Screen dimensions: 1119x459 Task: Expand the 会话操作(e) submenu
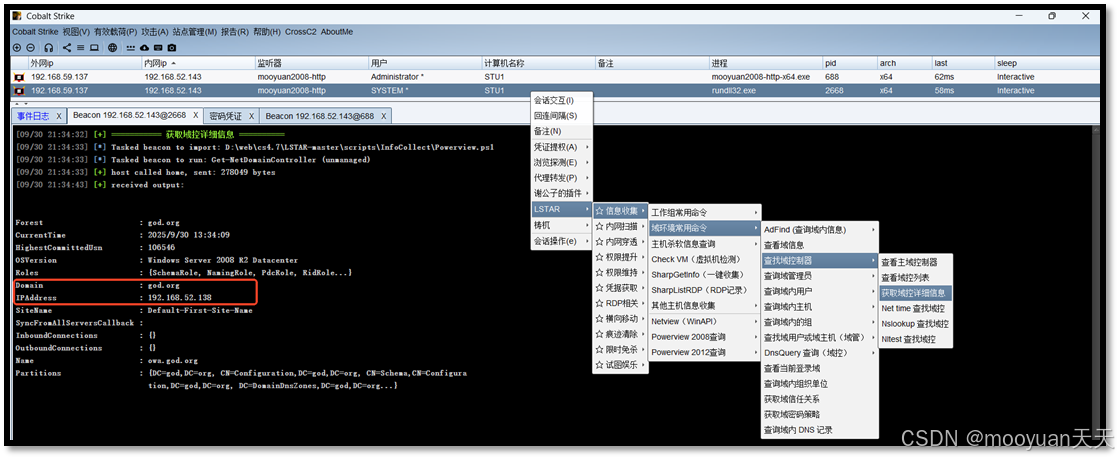tap(562, 241)
